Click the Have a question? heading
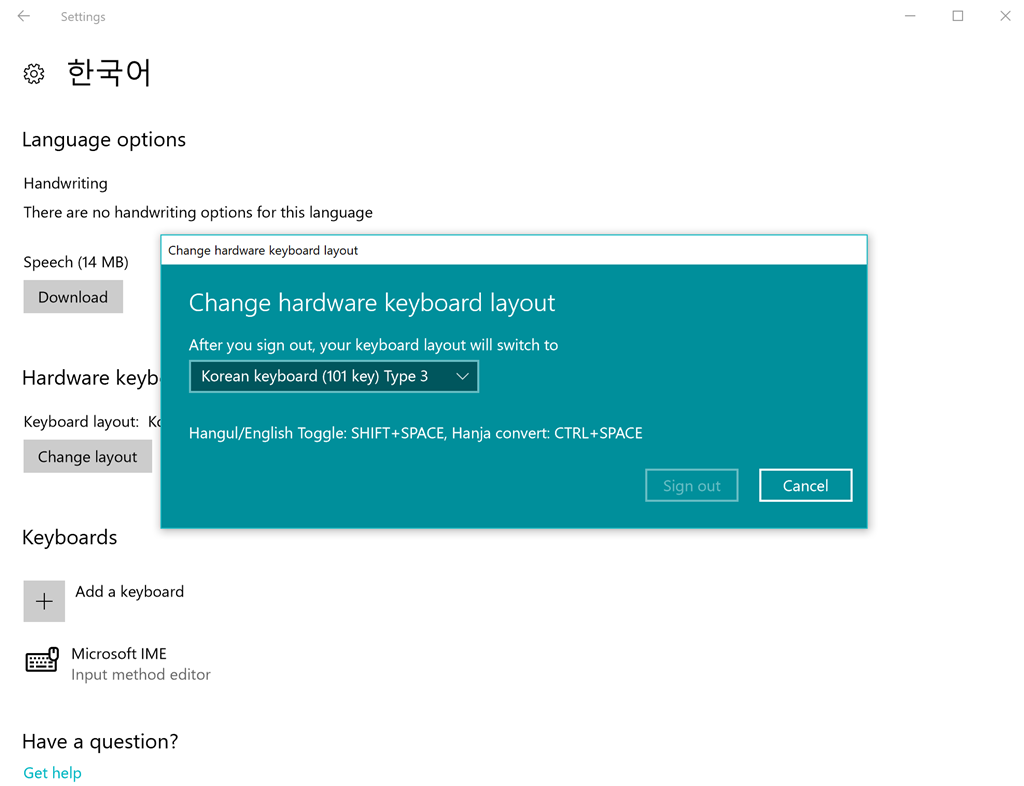This screenshot has height=786, width=1024. point(100,742)
